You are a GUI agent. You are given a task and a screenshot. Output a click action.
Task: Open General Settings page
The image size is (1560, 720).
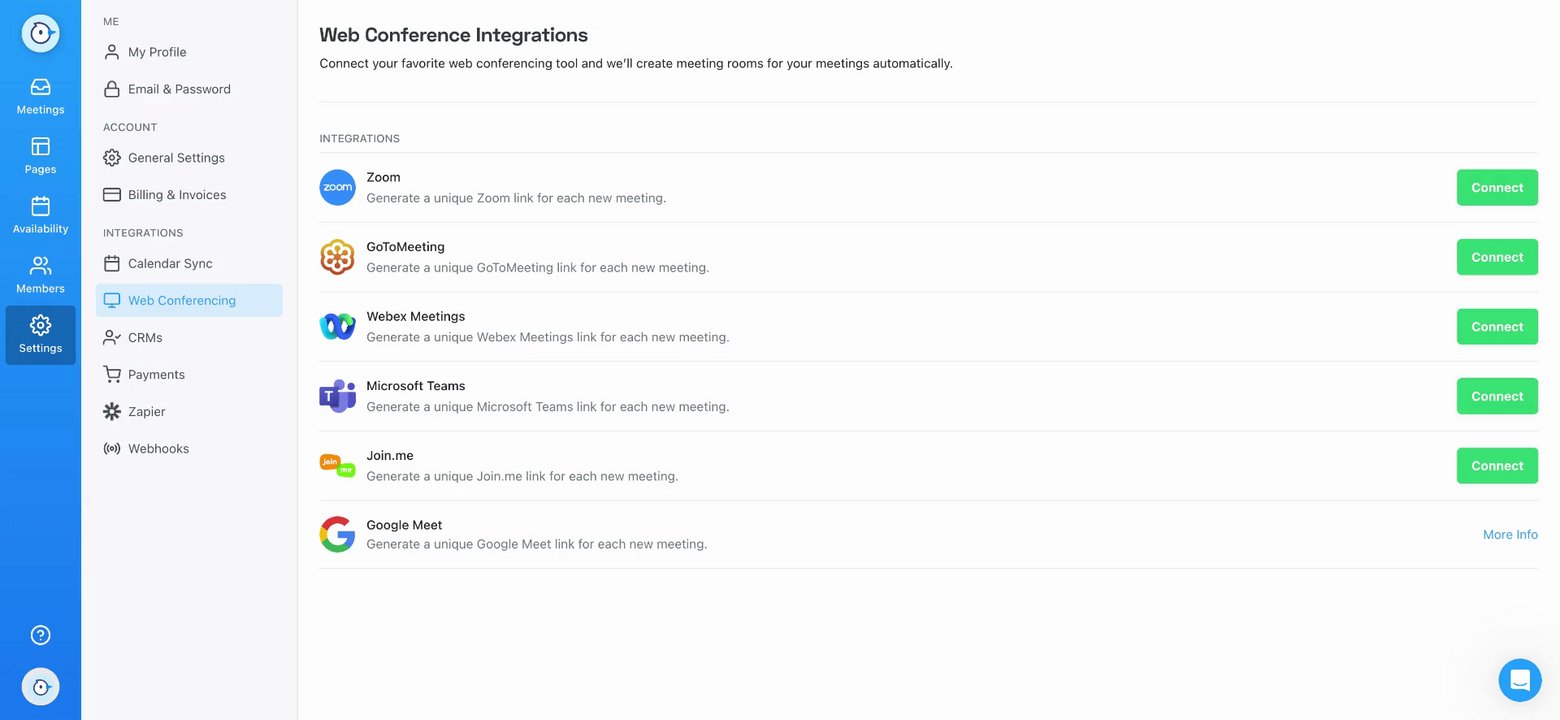[x=176, y=158]
